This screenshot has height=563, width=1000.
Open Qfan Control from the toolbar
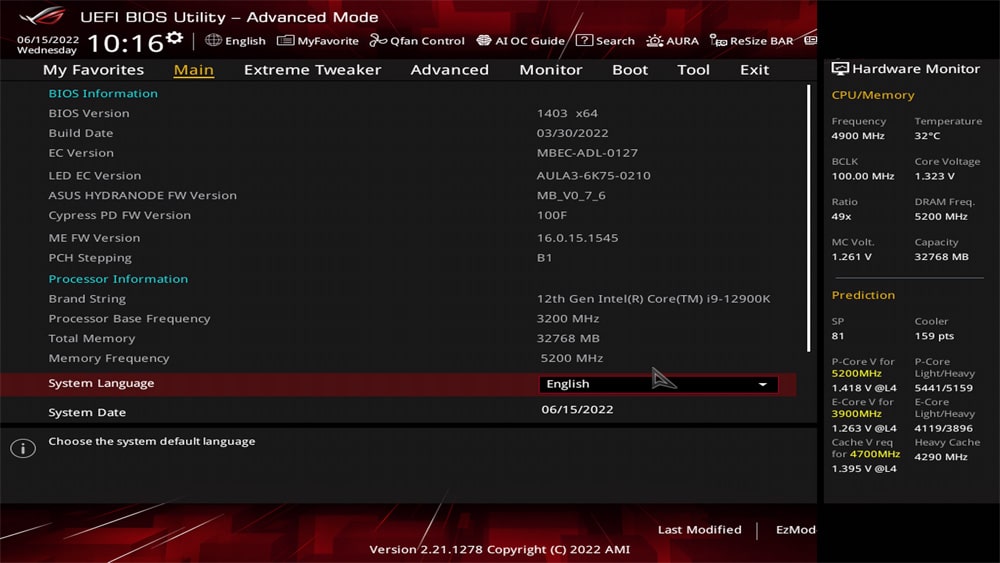click(x=417, y=41)
